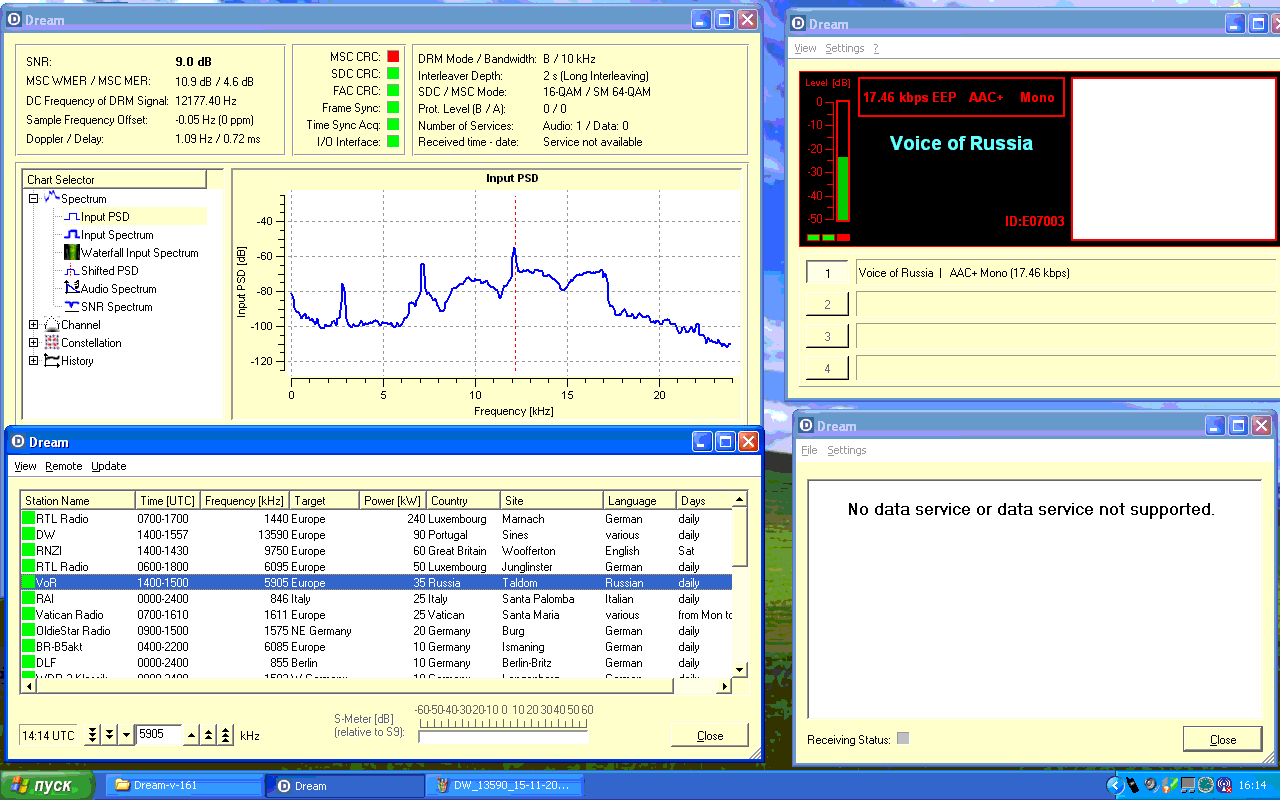Viewport: 1280px width, 800px height.
Task: Select Shifted PSD chart item
Action: pyautogui.click(x=101, y=271)
